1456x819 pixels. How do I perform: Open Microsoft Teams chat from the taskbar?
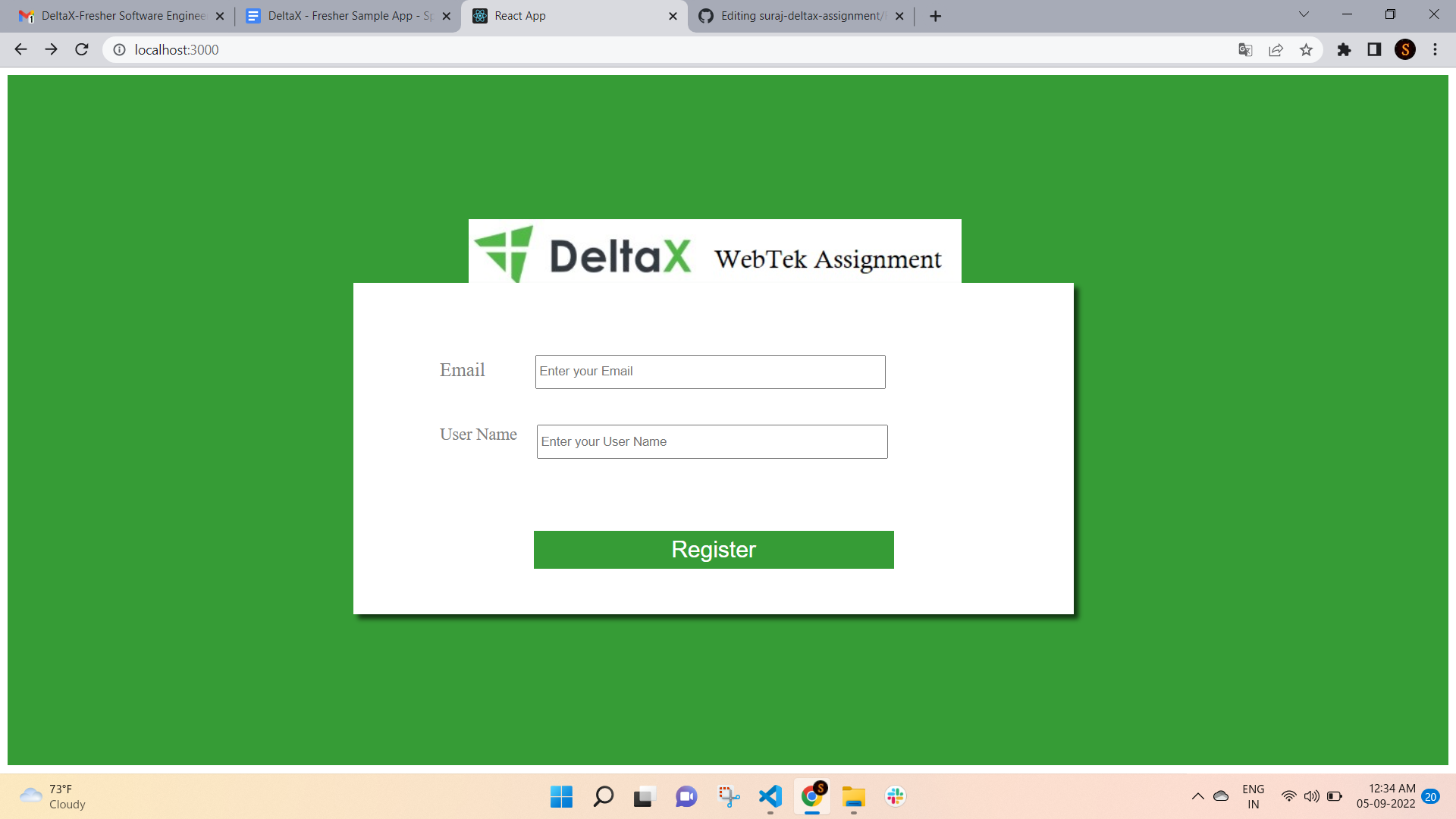(x=686, y=796)
